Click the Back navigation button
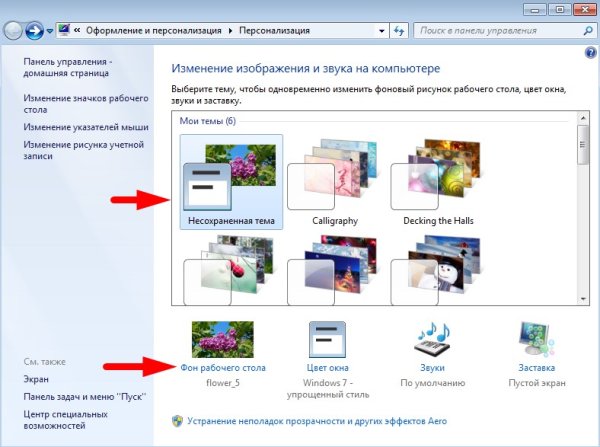600x447 pixels. click(x=13, y=31)
